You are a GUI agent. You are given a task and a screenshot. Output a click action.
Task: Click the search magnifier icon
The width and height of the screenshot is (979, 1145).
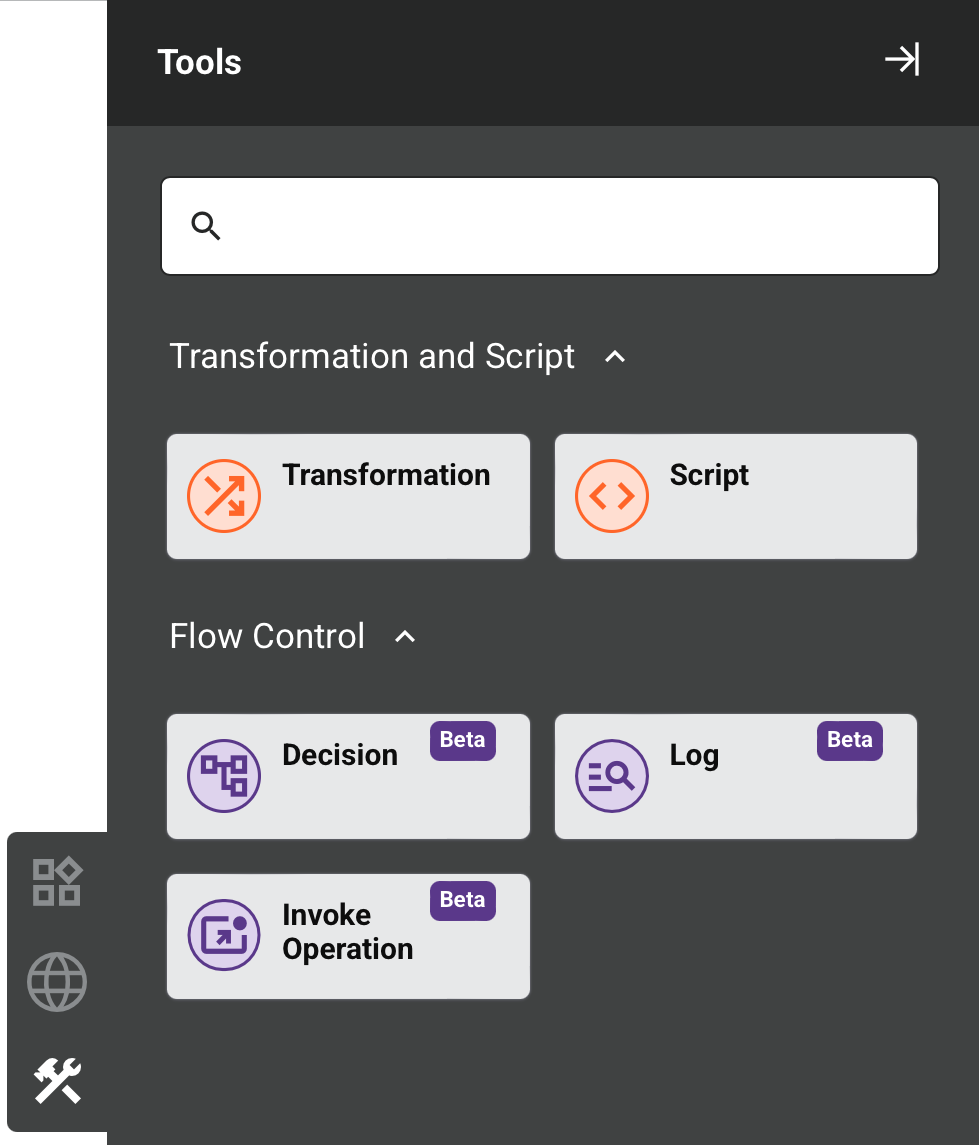point(207,226)
